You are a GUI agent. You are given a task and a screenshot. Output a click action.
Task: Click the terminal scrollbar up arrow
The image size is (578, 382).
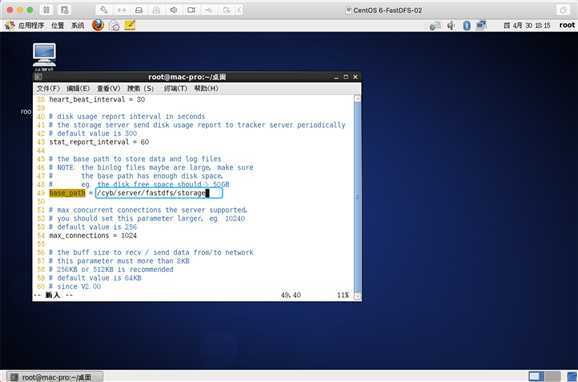357,98
